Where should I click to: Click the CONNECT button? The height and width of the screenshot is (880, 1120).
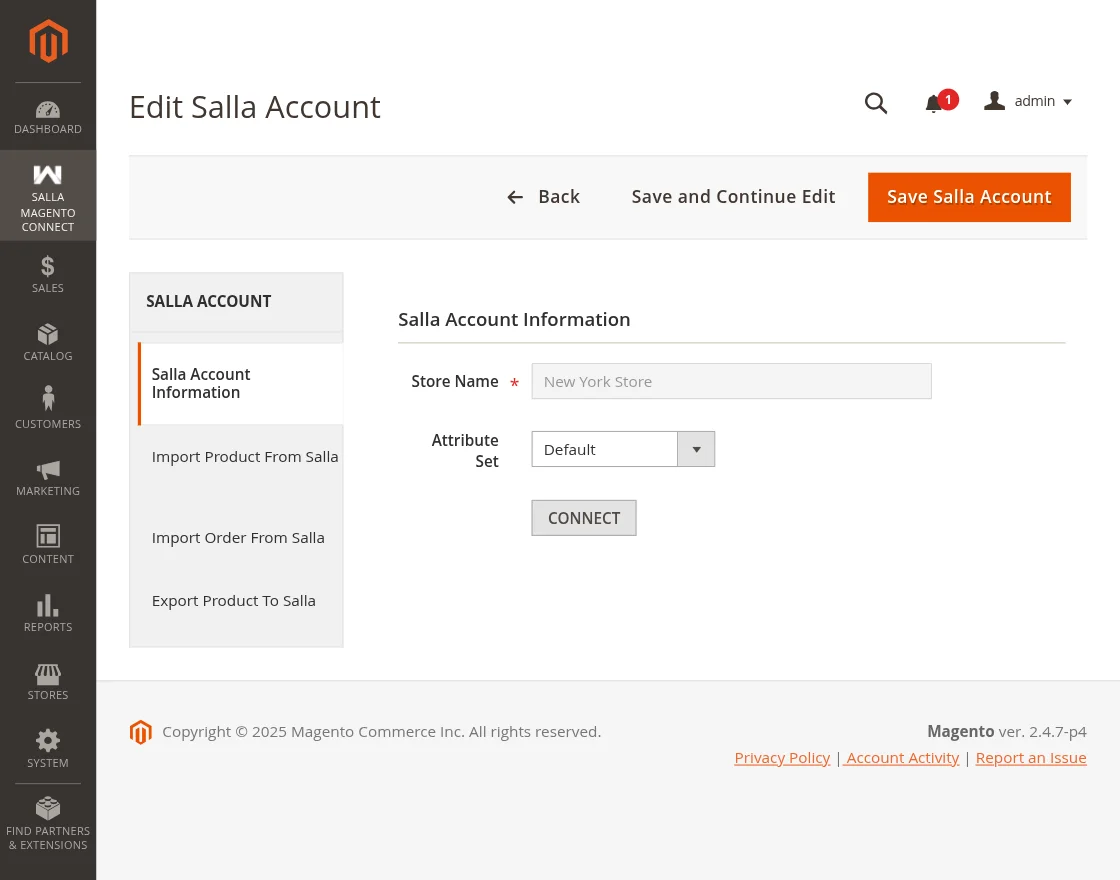(x=584, y=518)
